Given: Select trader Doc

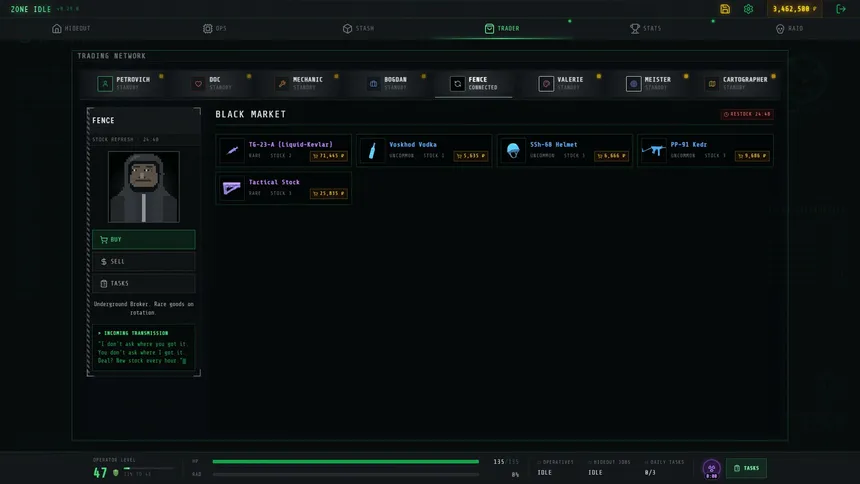Looking at the screenshot, I should 214,83.
